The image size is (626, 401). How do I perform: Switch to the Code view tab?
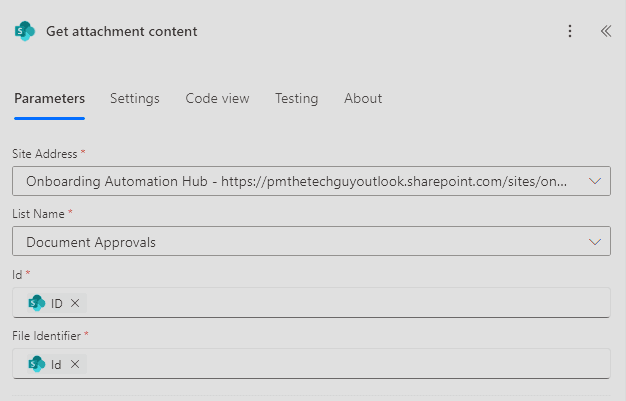point(217,98)
